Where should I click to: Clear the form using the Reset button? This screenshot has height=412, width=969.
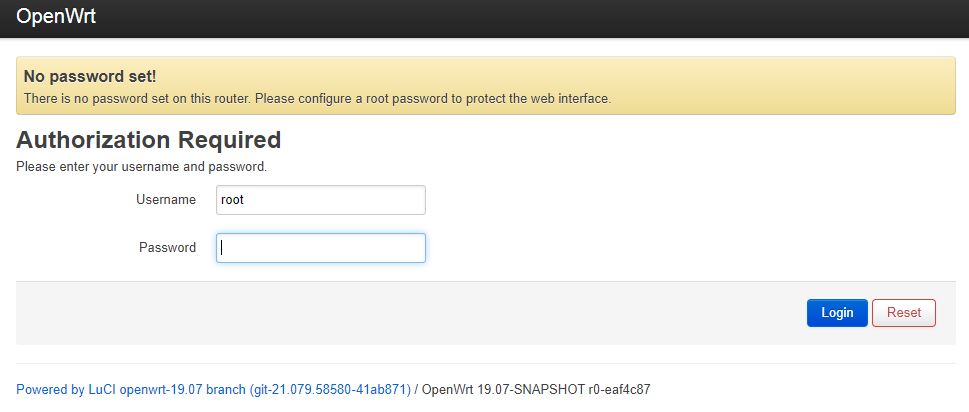[x=903, y=313]
